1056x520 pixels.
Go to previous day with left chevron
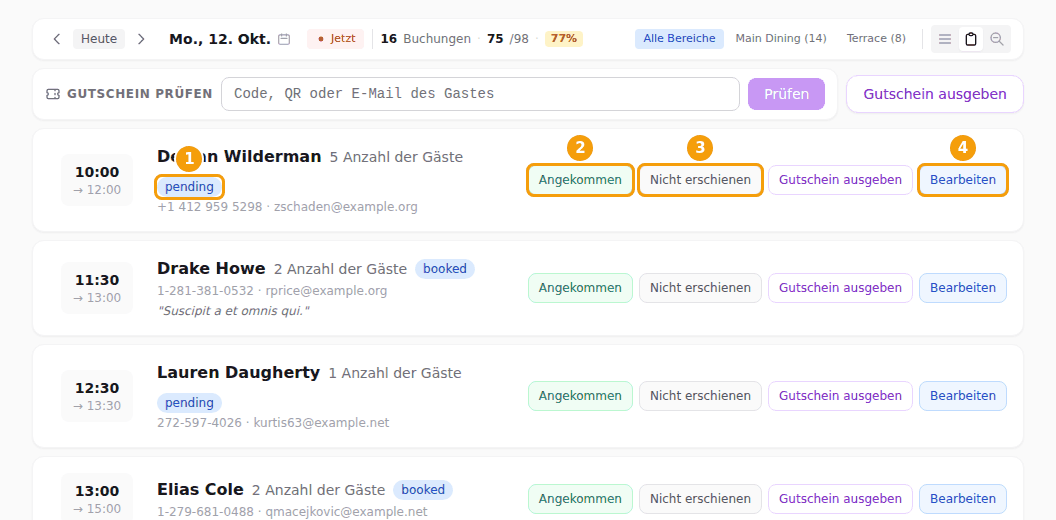(57, 39)
